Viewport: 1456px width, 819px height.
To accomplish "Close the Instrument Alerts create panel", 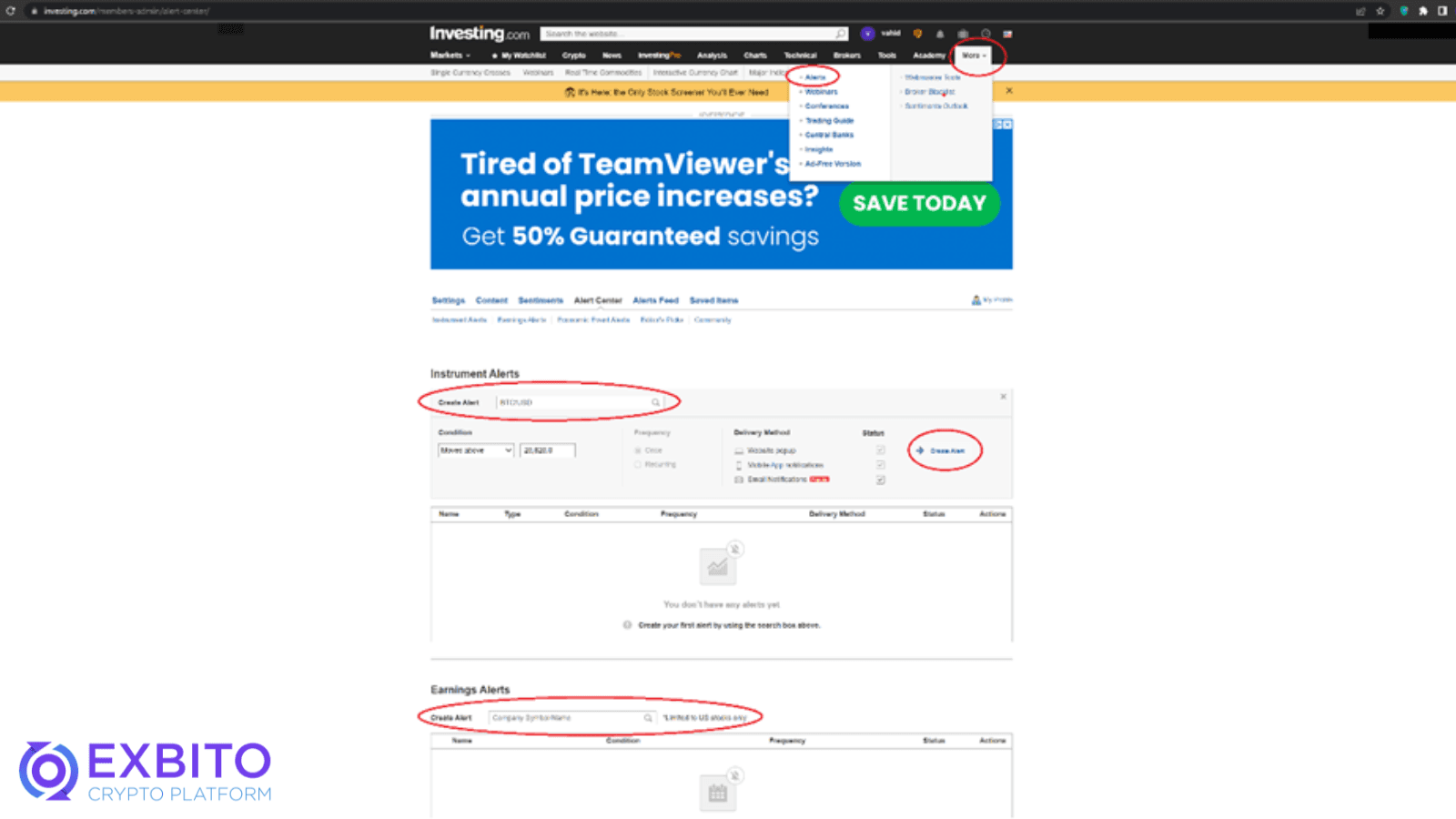I will click(1004, 397).
